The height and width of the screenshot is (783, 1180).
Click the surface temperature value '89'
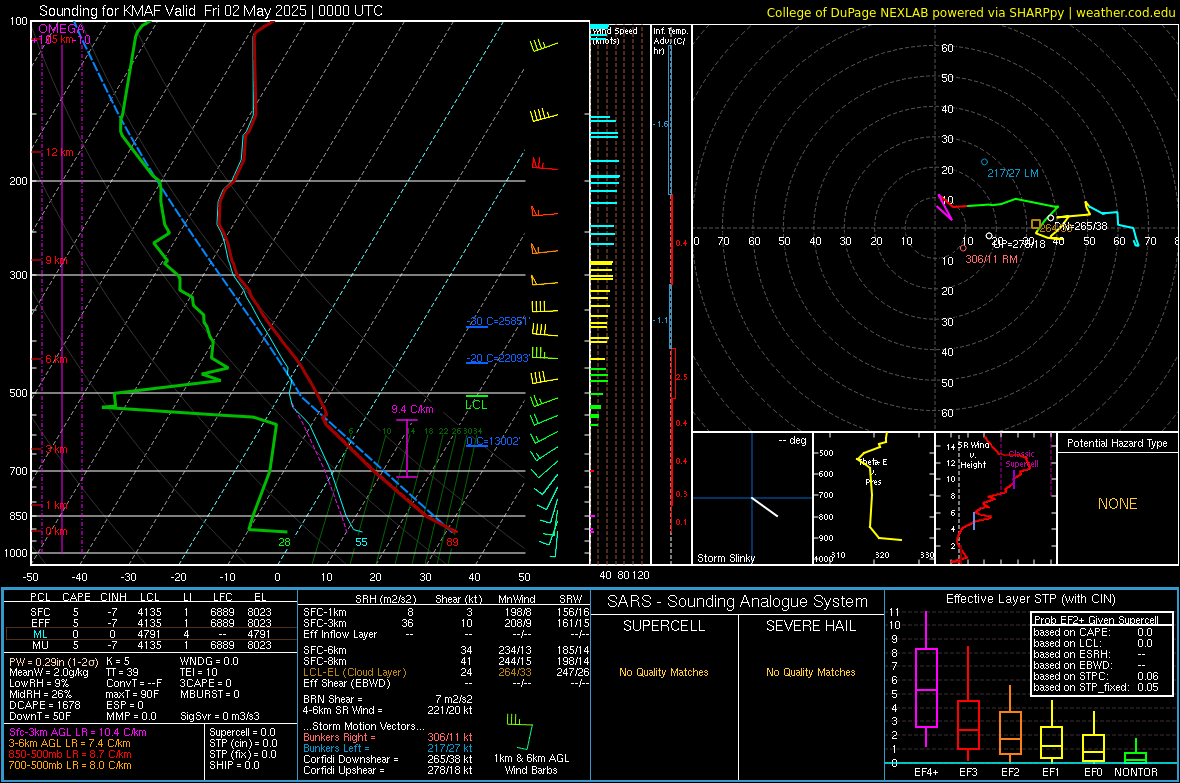pyautogui.click(x=452, y=542)
